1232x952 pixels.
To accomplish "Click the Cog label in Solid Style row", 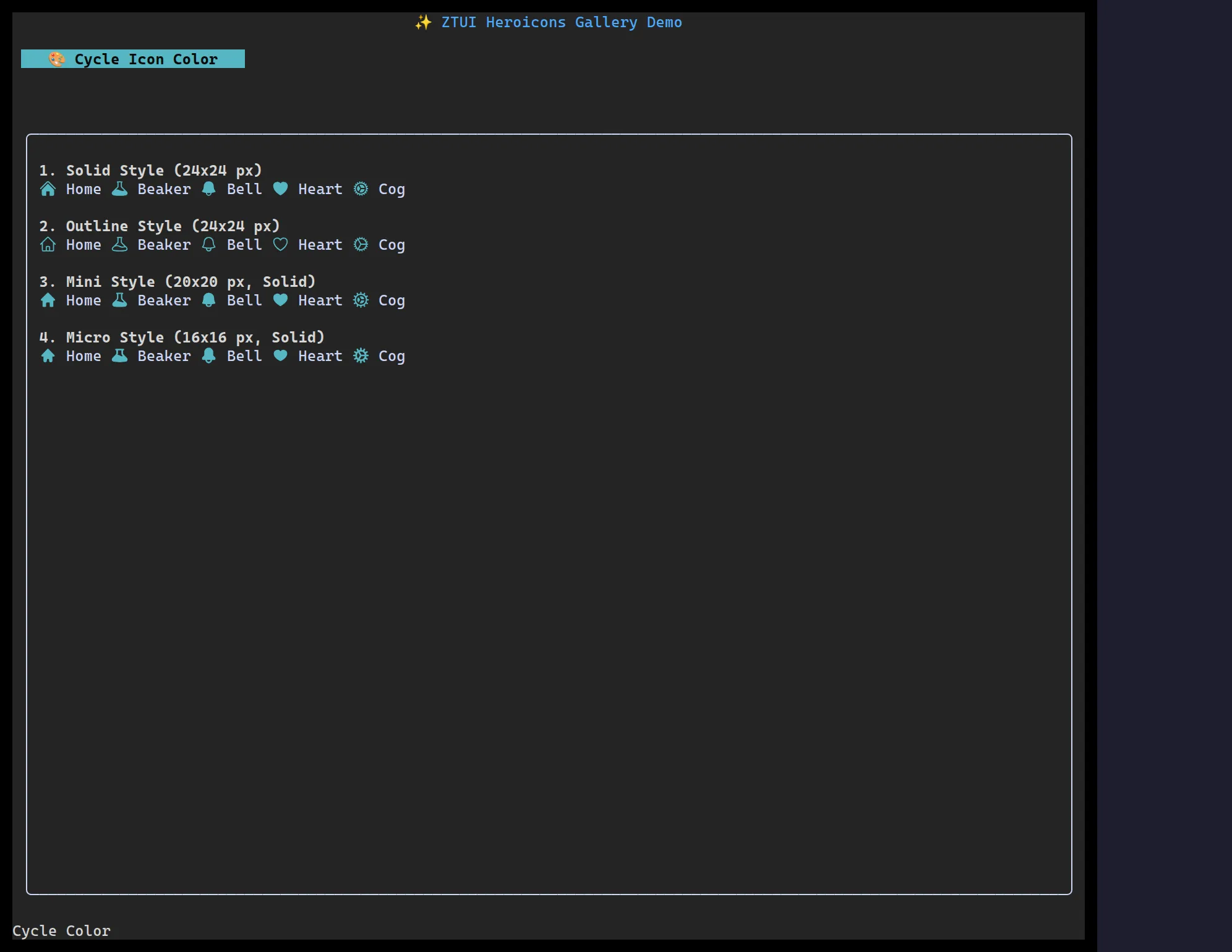I will [x=391, y=190].
